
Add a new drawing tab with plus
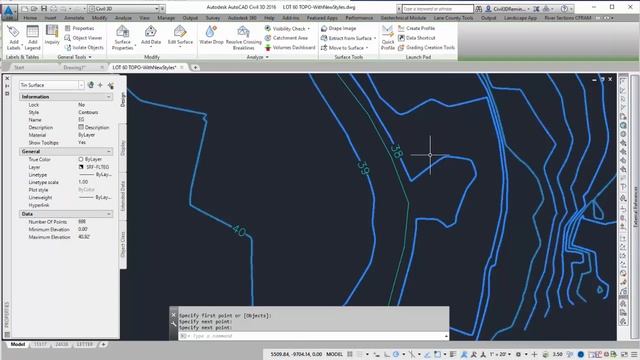pos(195,67)
